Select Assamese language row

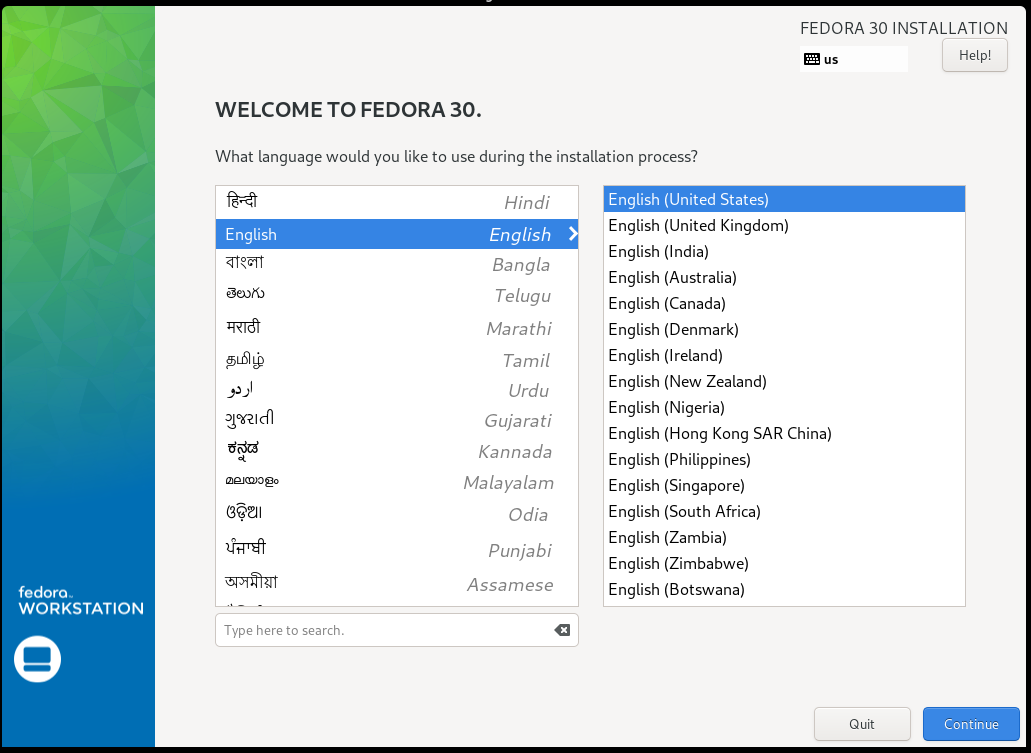click(x=396, y=584)
